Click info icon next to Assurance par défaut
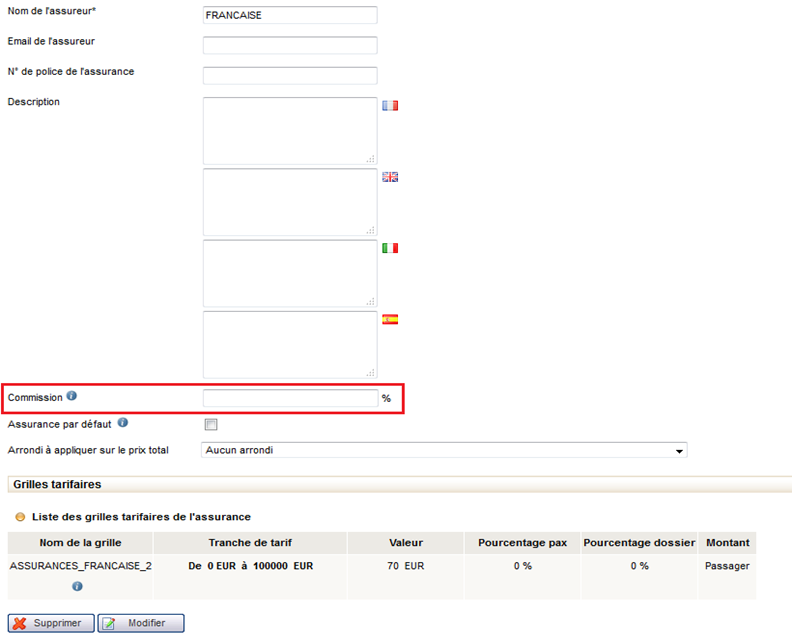The image size is (792, 637). click(x=123, y=423)
